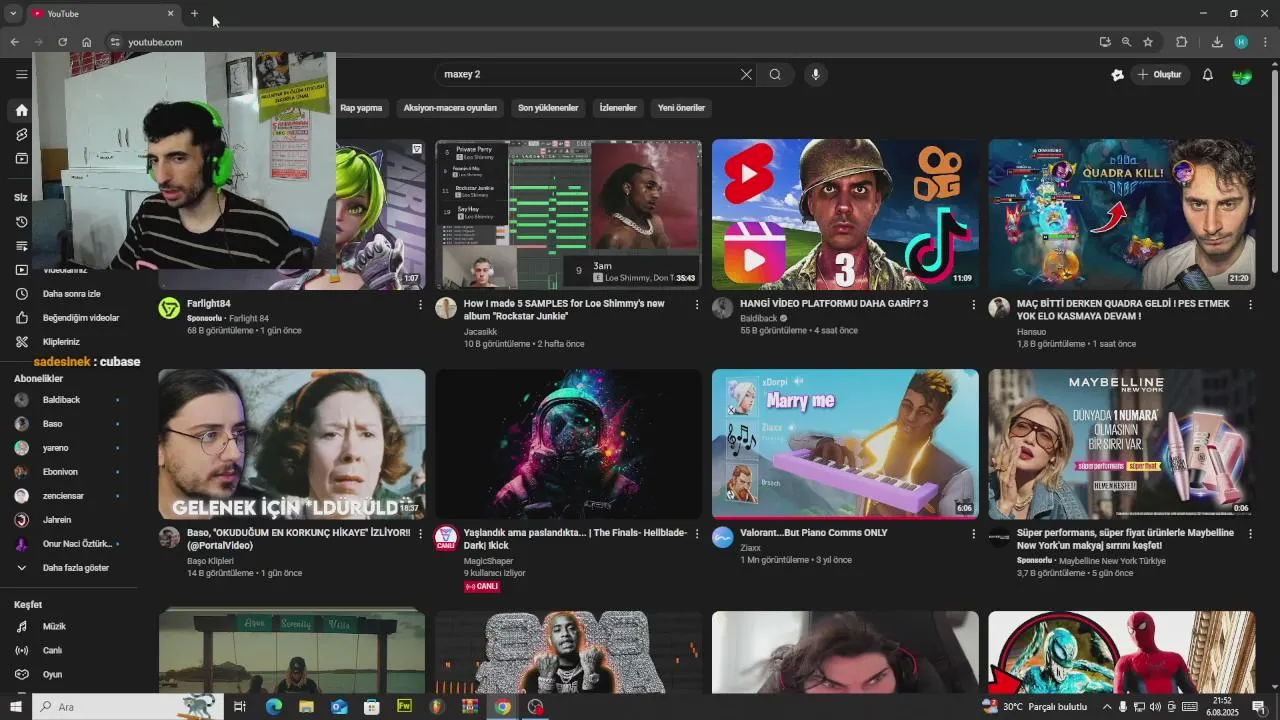Select the Aksiyon-macera oyunları chip
1280x720 pixels.
coord(450,108)
